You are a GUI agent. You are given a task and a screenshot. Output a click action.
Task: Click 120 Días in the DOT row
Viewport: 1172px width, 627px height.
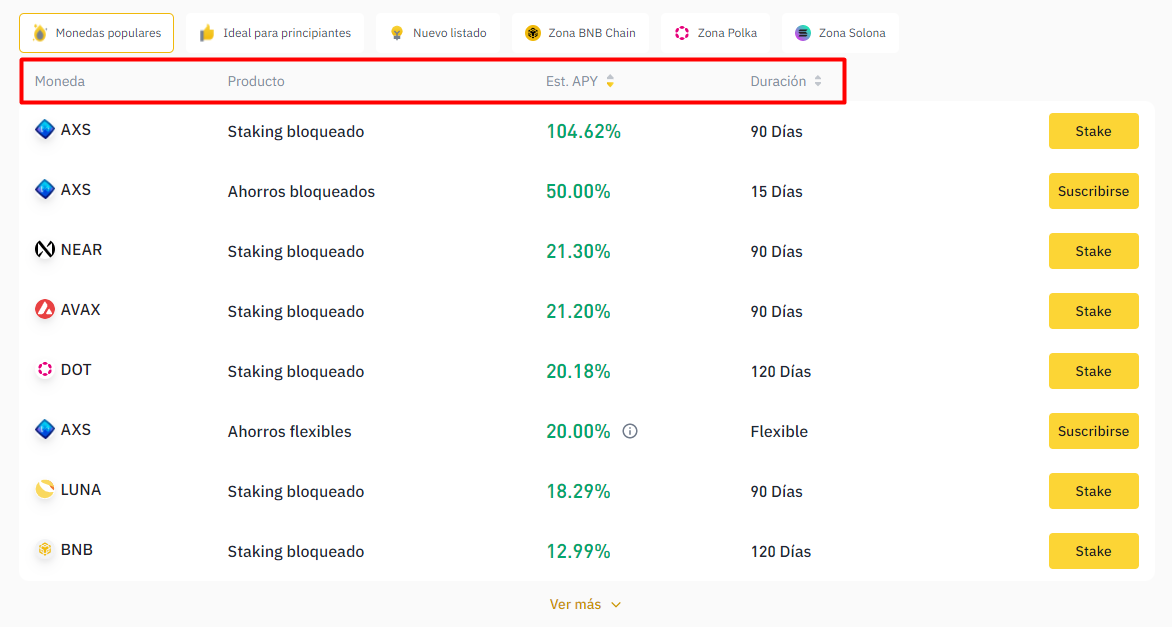780,371
